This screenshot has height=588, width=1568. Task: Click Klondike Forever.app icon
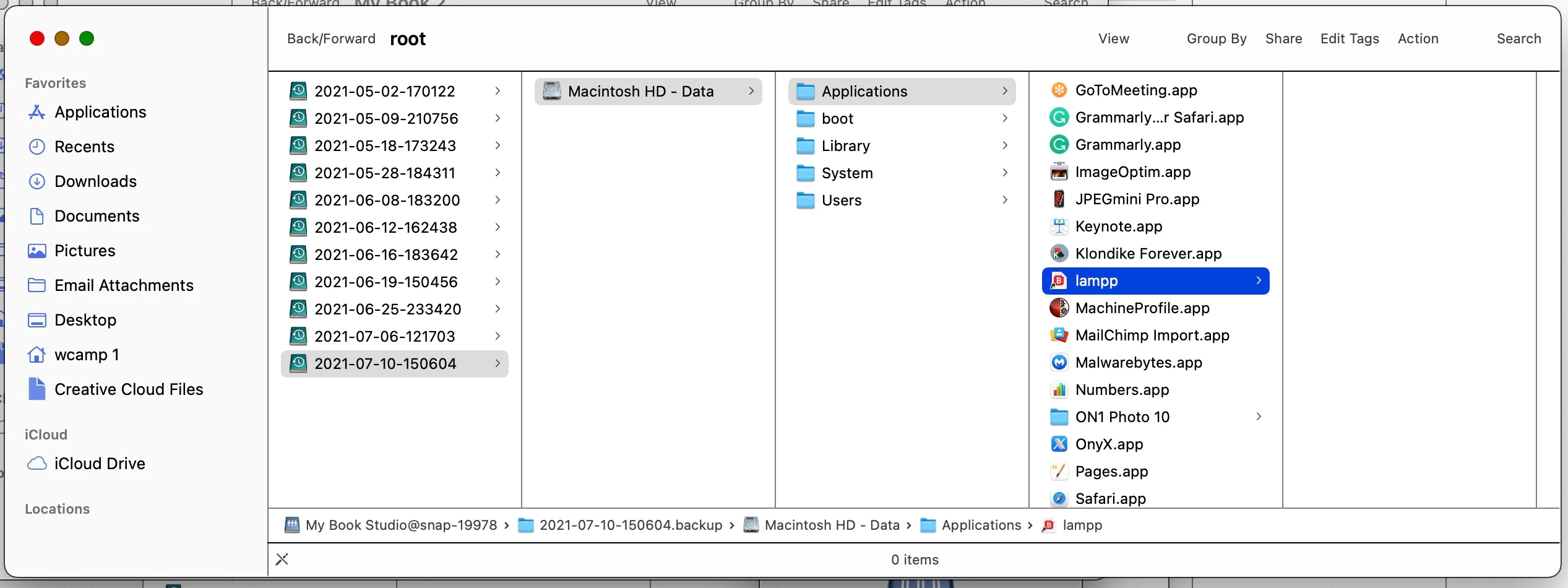1059,254
